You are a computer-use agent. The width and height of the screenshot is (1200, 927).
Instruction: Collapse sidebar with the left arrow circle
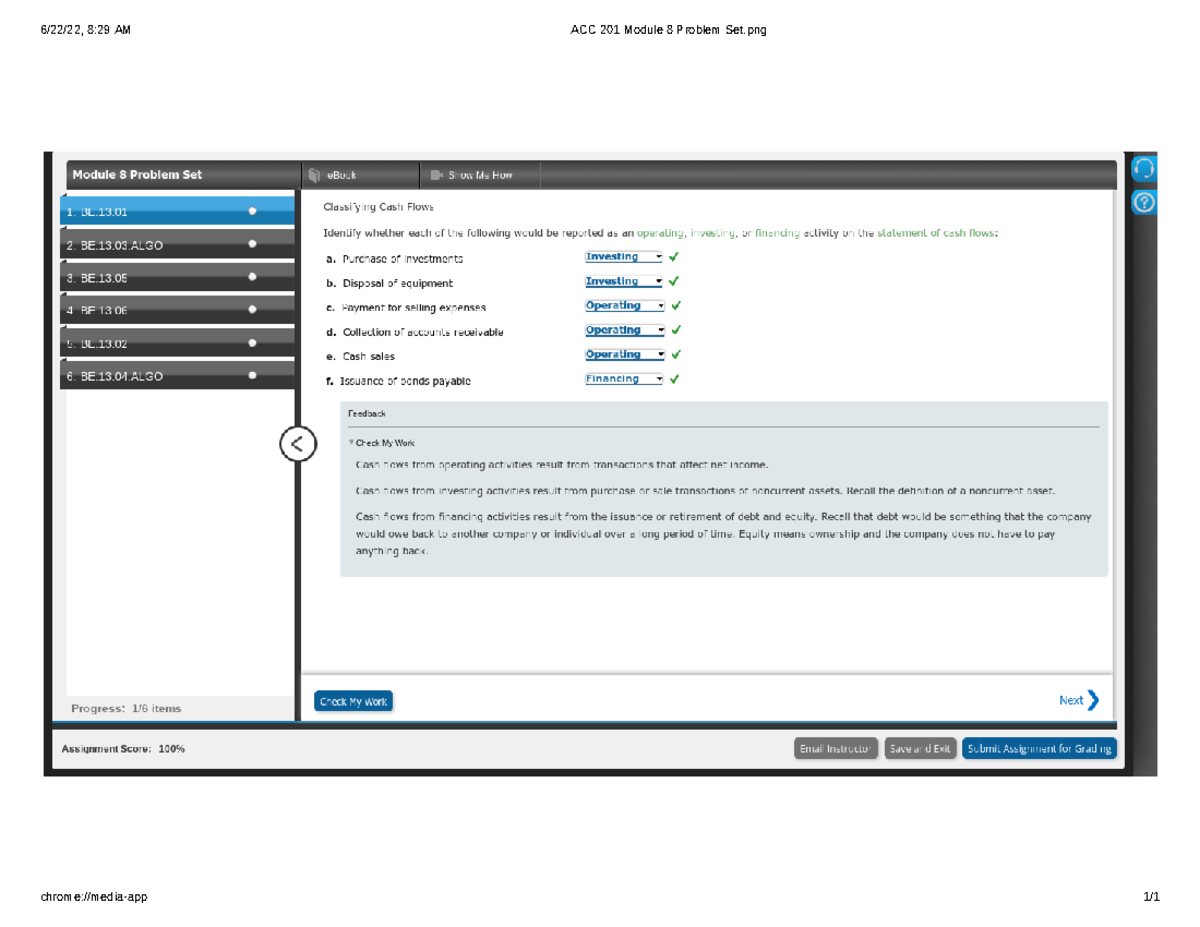pos(298,443)
